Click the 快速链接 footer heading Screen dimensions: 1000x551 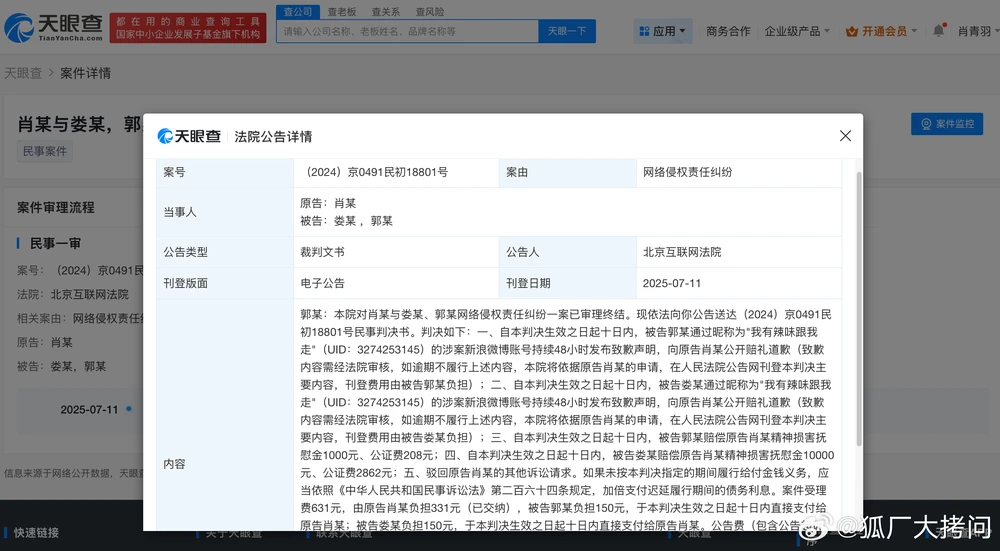click(36, 533)
